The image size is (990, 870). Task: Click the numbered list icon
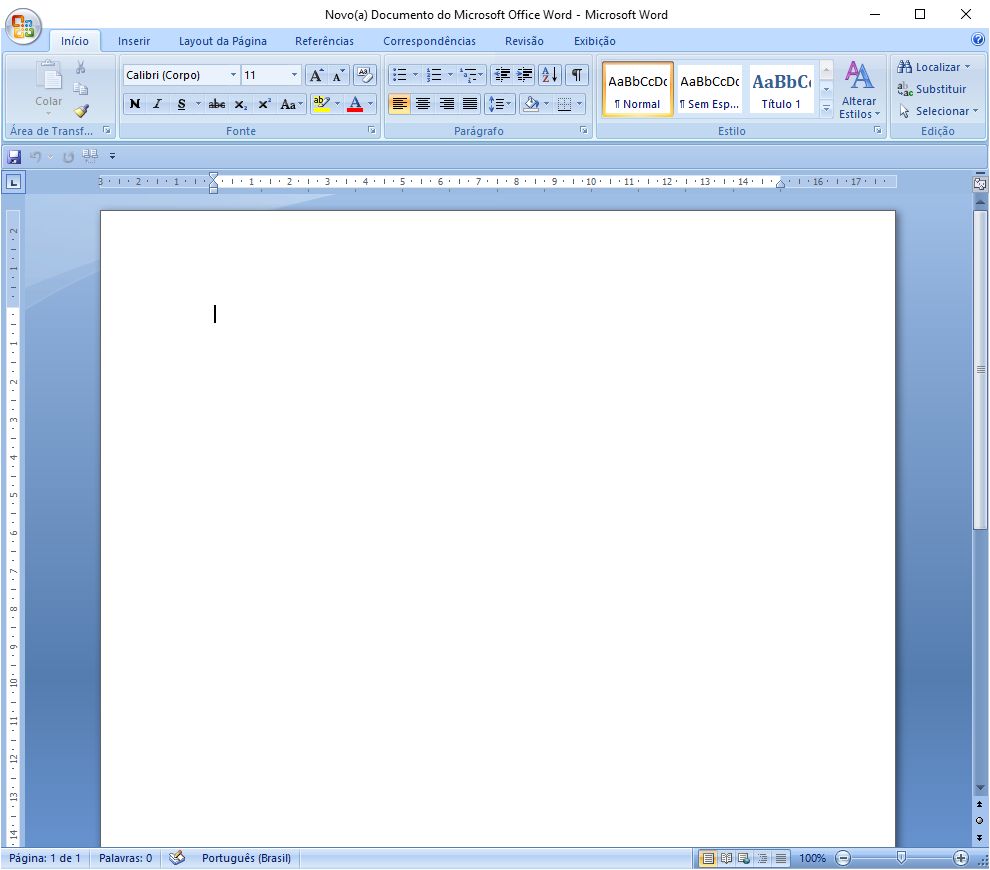pos(434,75)
